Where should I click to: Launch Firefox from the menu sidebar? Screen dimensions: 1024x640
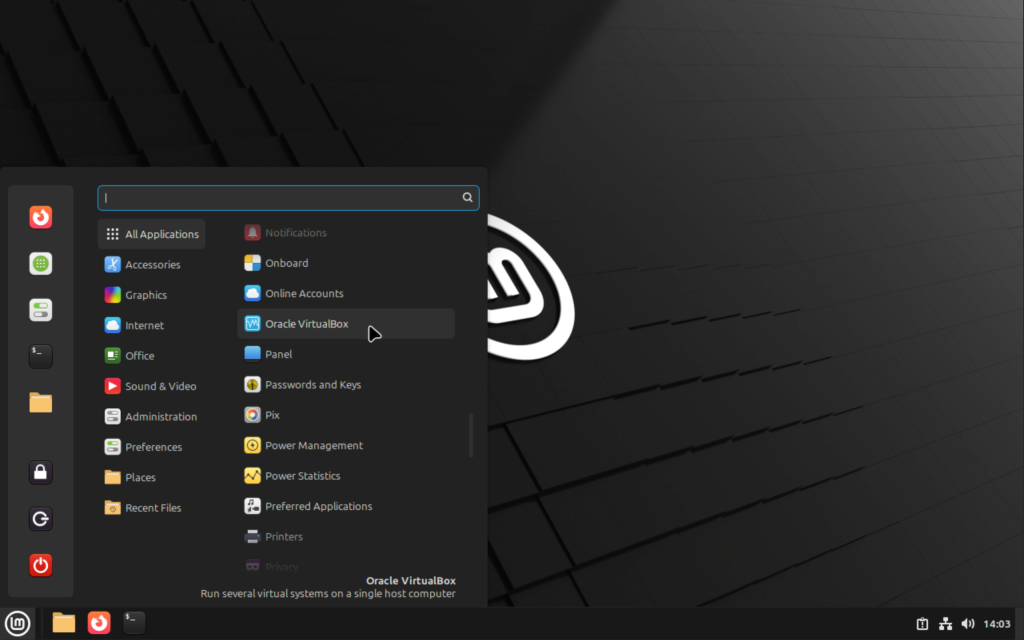click(40, 217)
